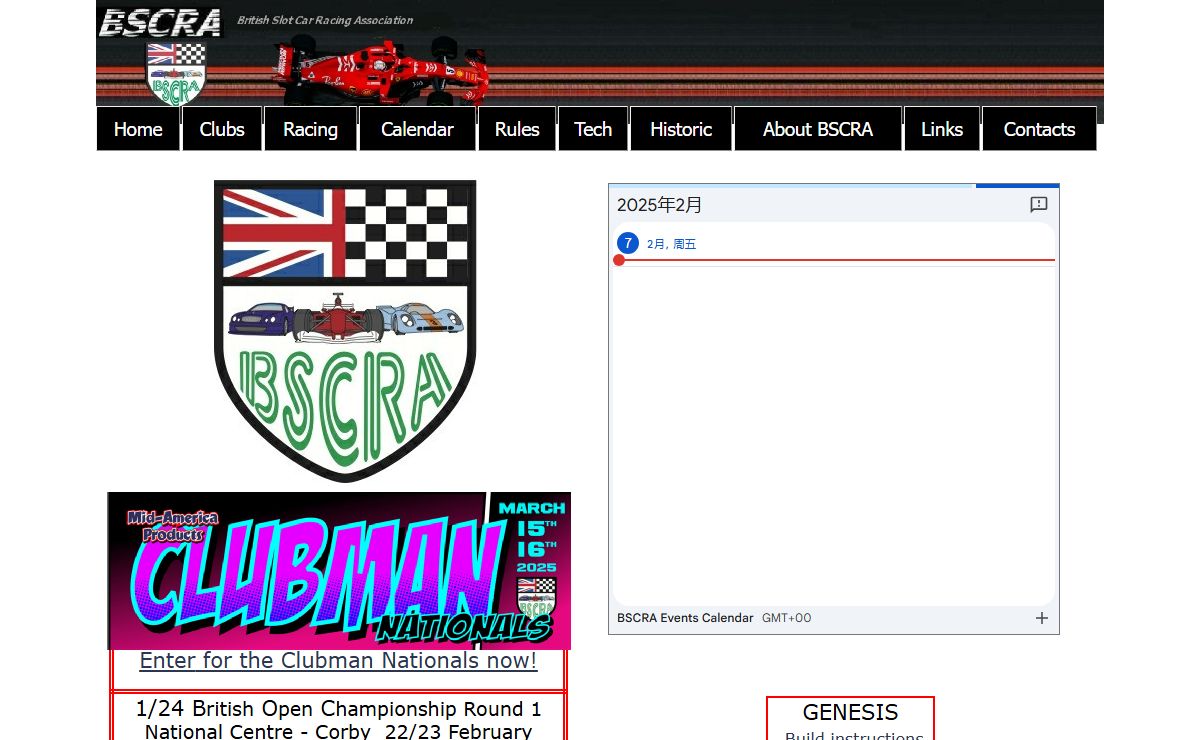Viewport: 1200px width, 740px height.
Task: Click the small BSCRA shield badge in header
Action: click(176, 74)
